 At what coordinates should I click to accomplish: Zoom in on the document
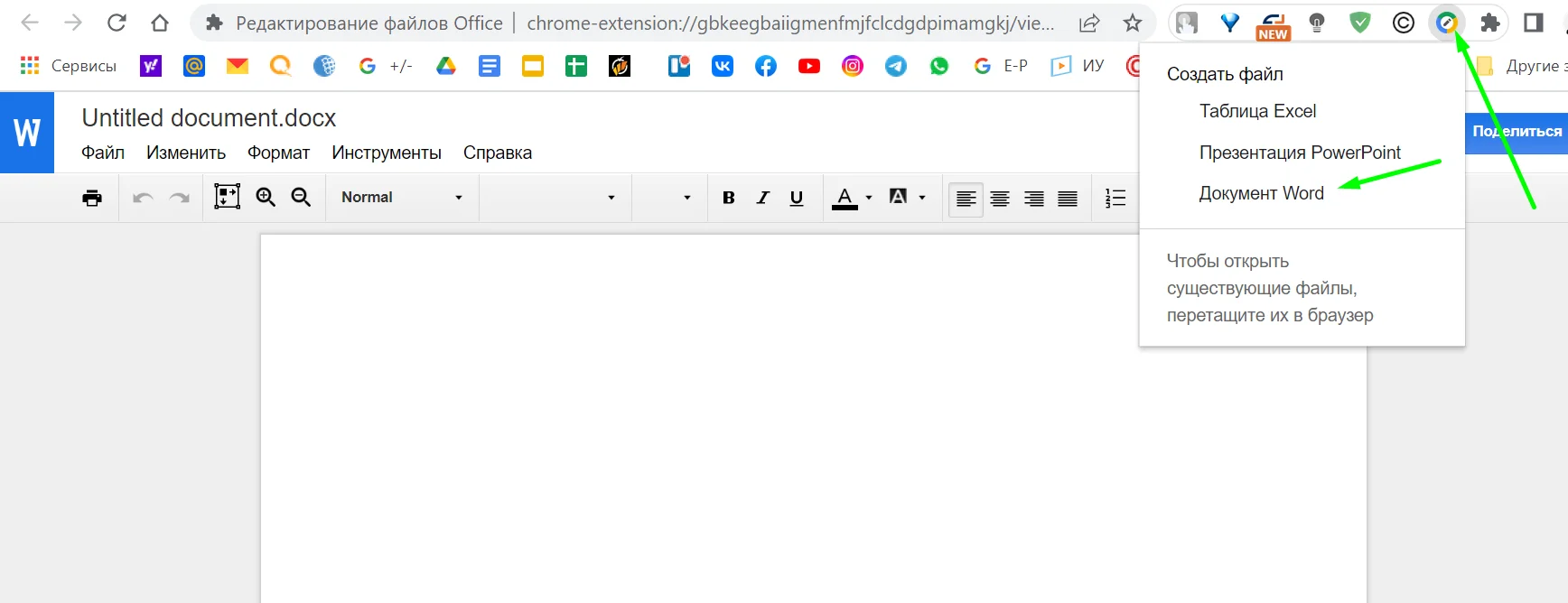[266, 197]
